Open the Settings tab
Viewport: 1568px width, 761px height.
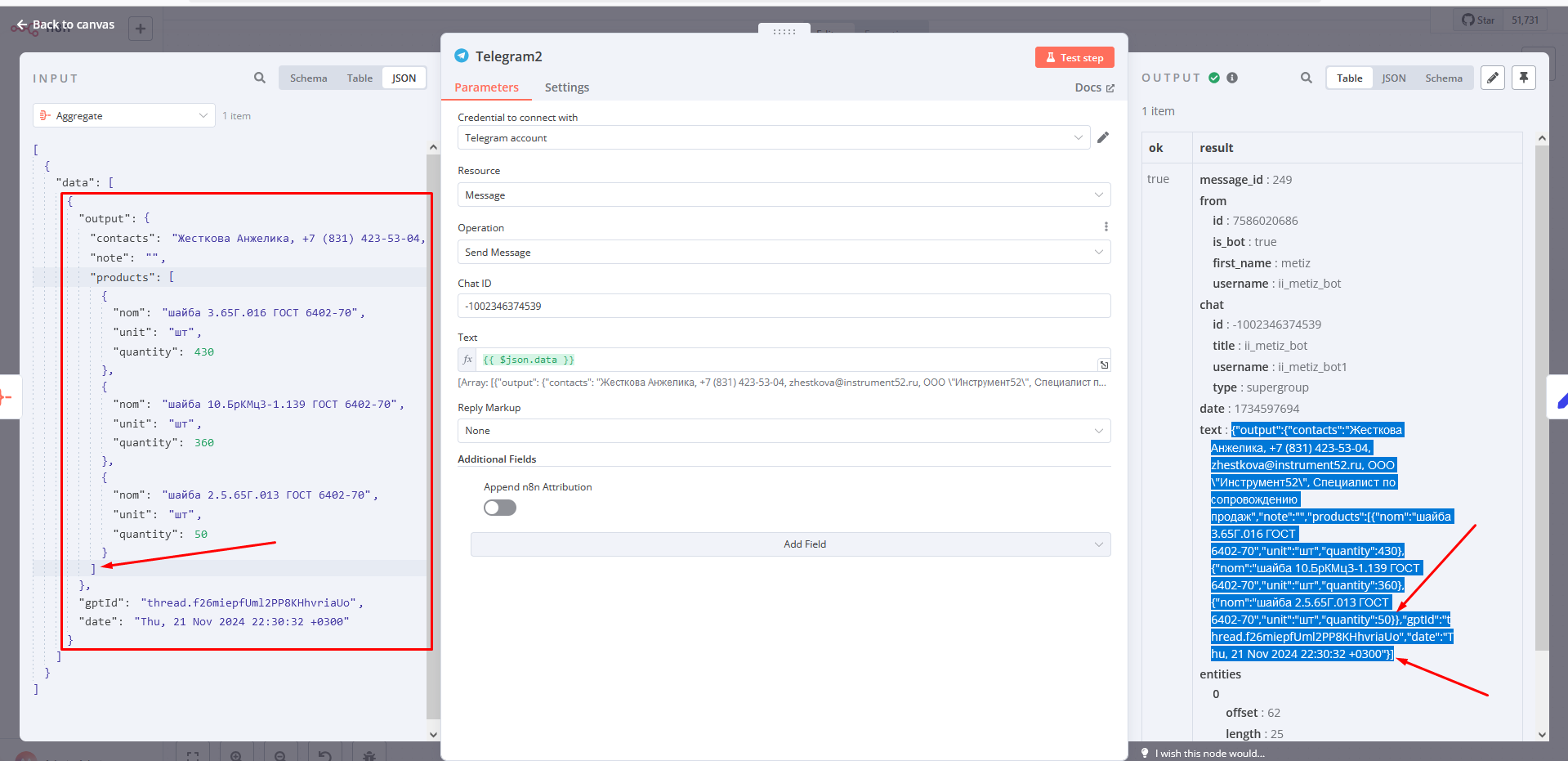[x=567, y=87]
